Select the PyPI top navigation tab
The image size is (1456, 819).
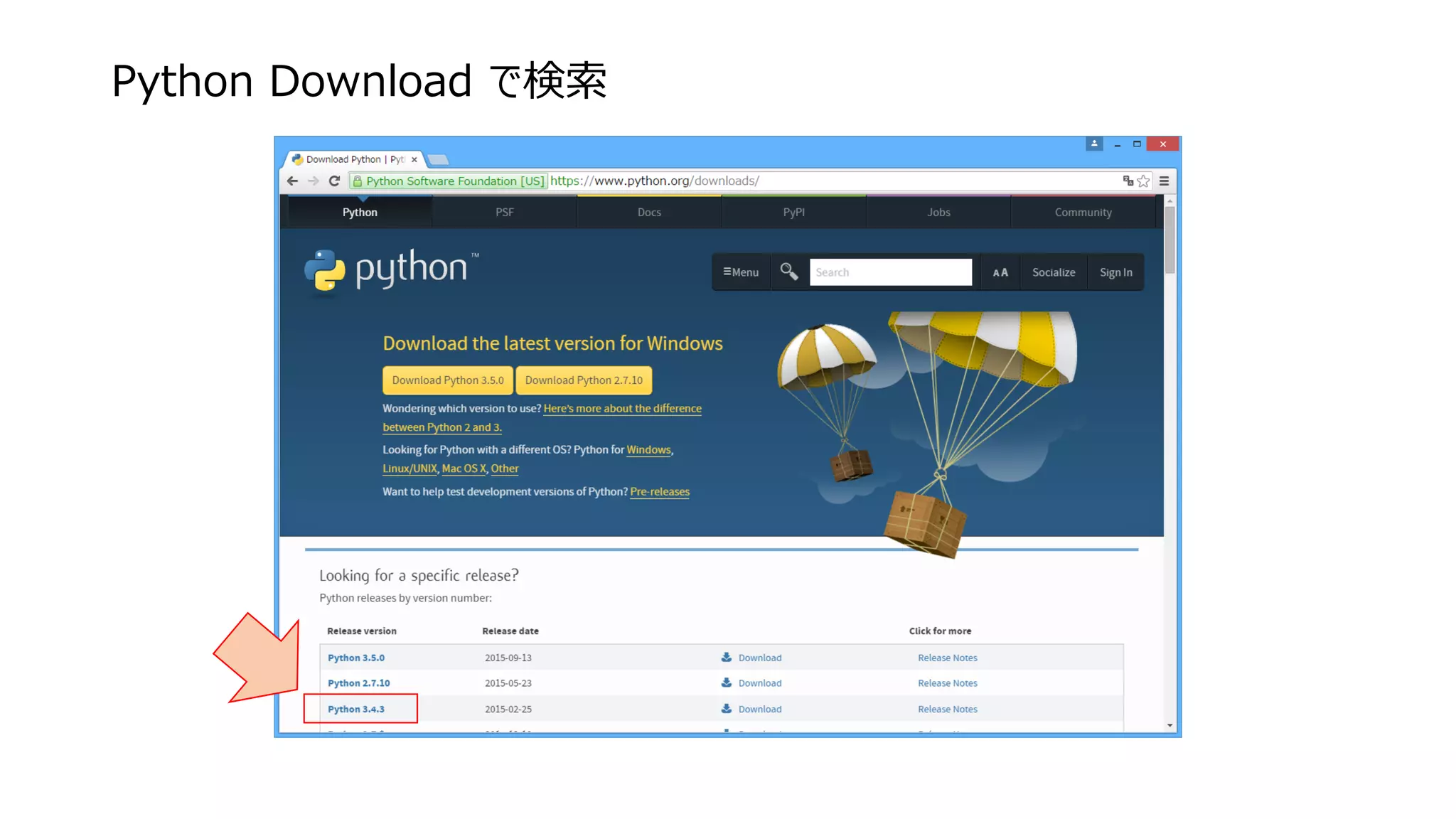[794, 213]
